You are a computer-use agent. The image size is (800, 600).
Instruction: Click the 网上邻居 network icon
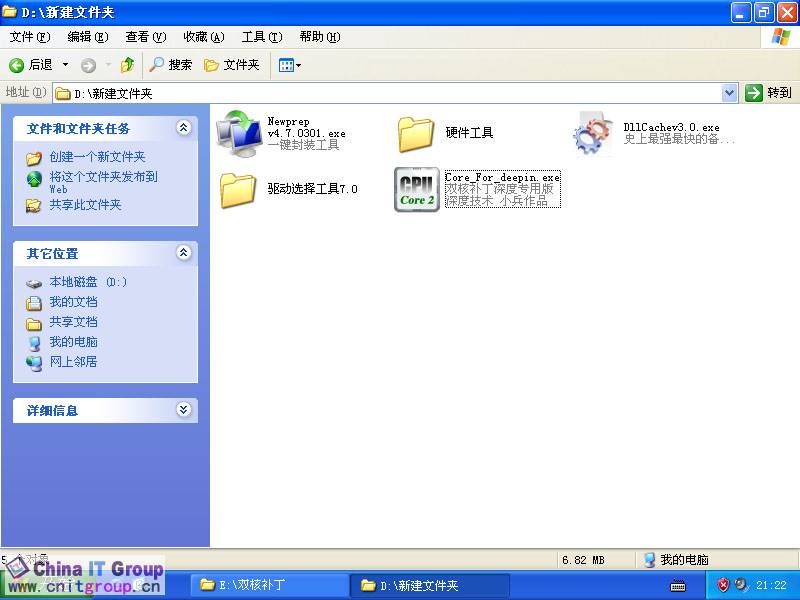pos(34,363)
